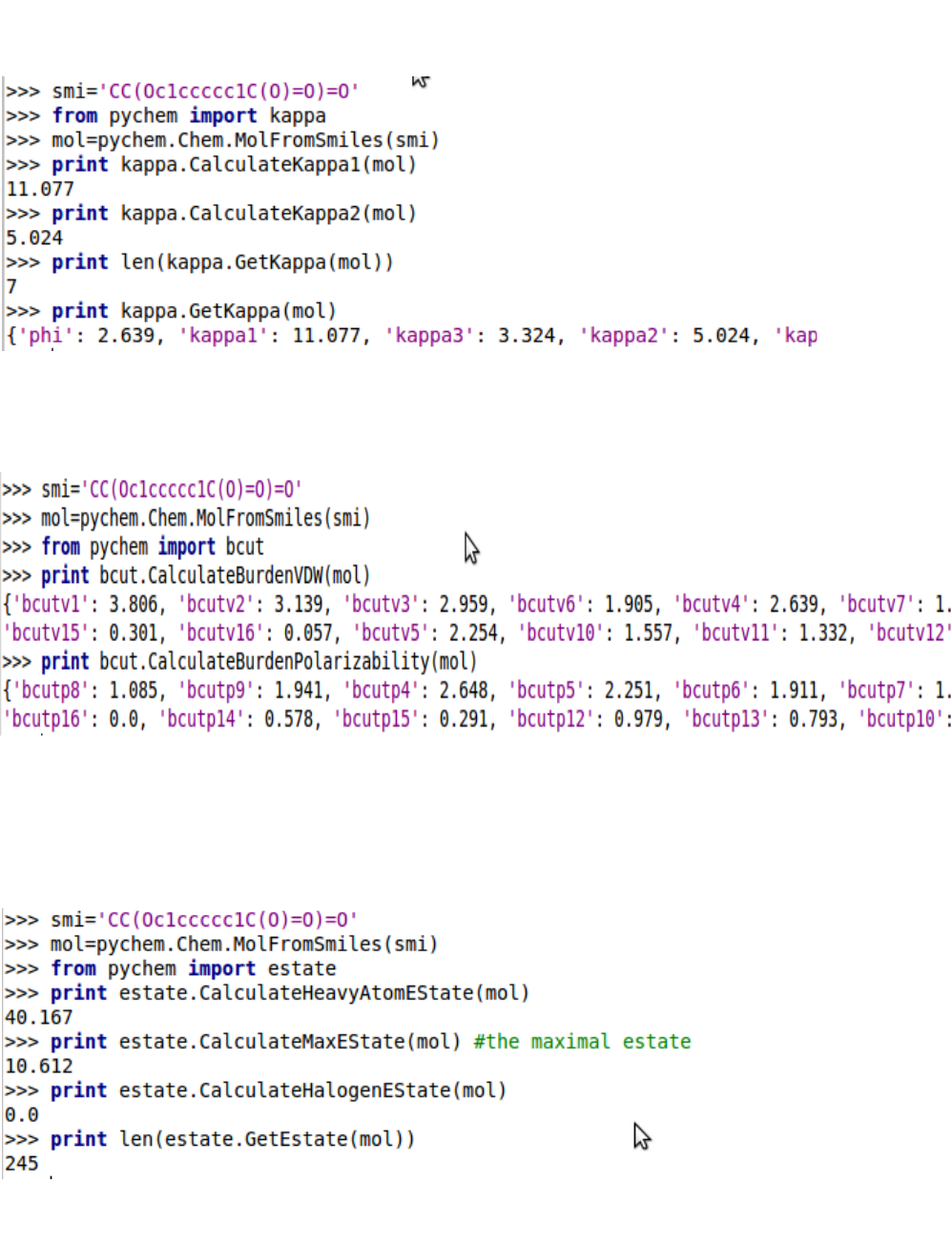Click the output value '40.167'

[x=39, y=1018]
